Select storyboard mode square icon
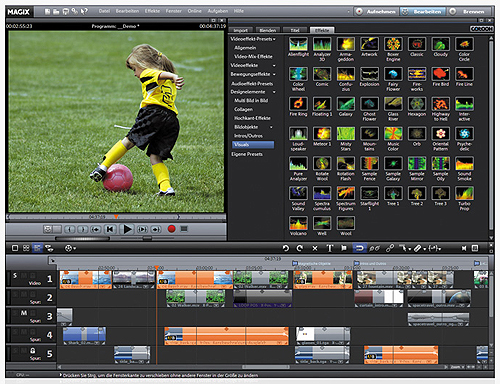Viewport: 500px width, 384px height. [x=15, y=248]
